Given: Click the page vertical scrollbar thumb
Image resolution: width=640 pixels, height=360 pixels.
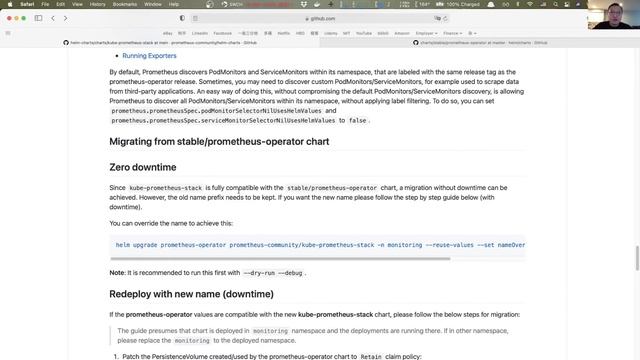Looking at the screenshot, I should 637,258.
